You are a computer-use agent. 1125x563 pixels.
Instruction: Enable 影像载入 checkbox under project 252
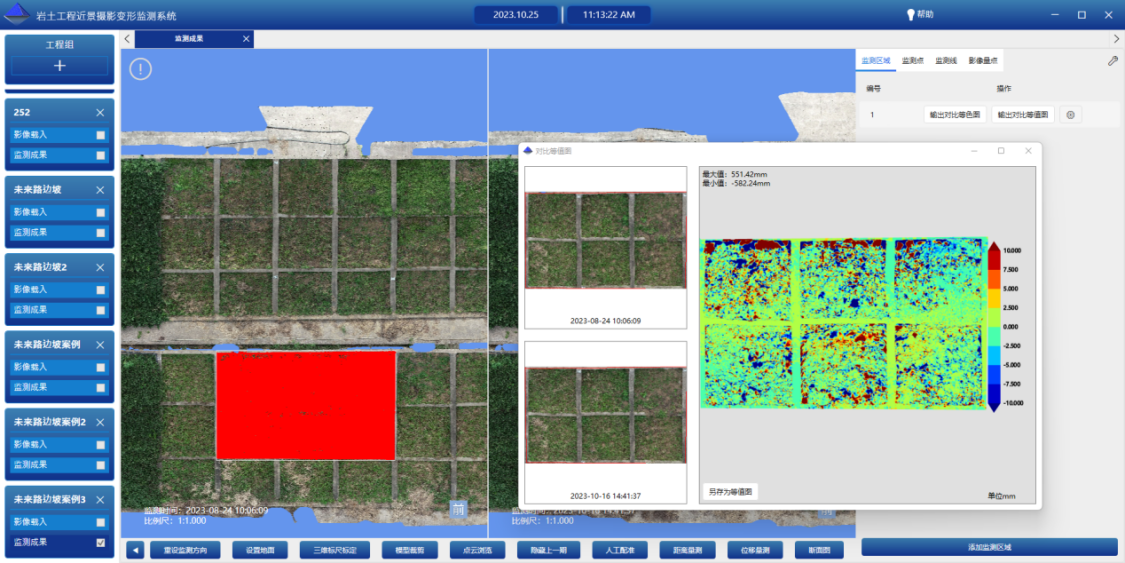coord(100,135)
